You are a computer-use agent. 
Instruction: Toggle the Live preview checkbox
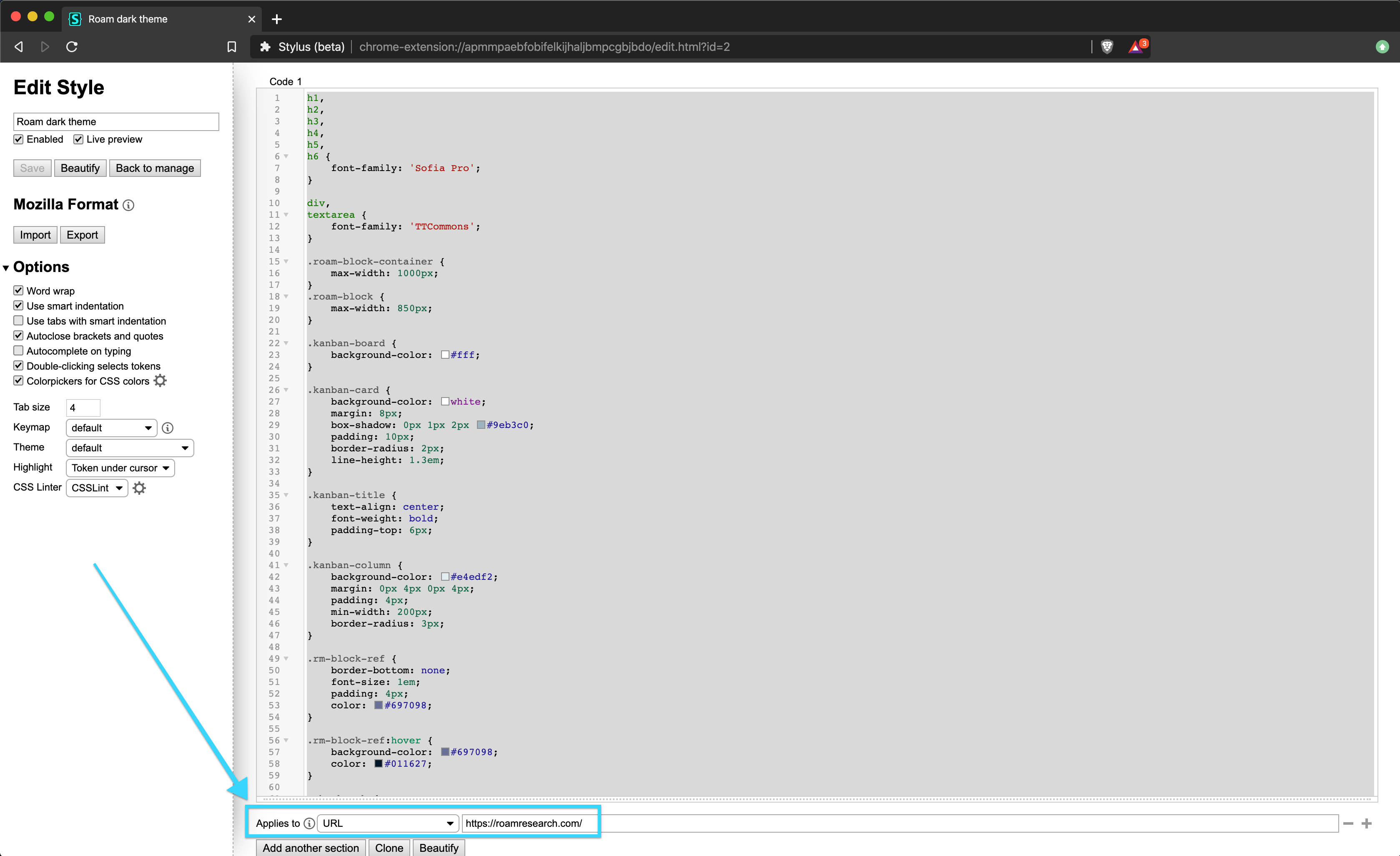click(x=78, y=139)
